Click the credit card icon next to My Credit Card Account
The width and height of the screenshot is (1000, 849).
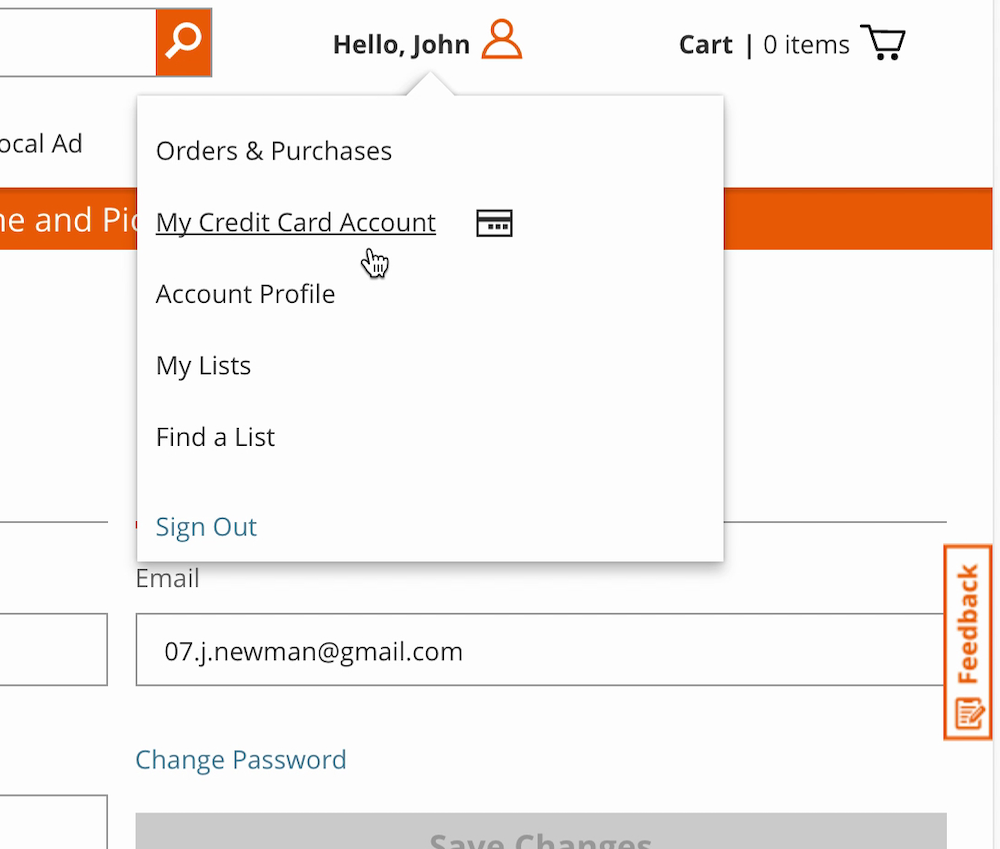pos(494,222)
